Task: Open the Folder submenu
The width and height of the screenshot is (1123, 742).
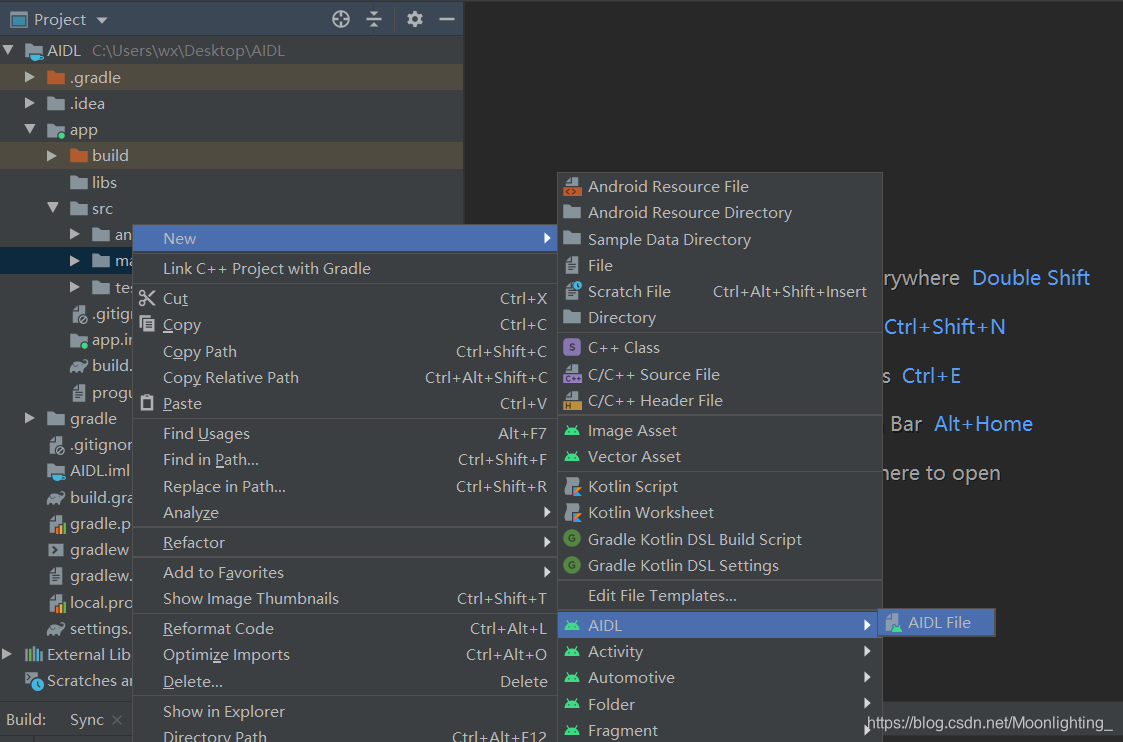Action: pyautogui.click(x=720, y=704)
